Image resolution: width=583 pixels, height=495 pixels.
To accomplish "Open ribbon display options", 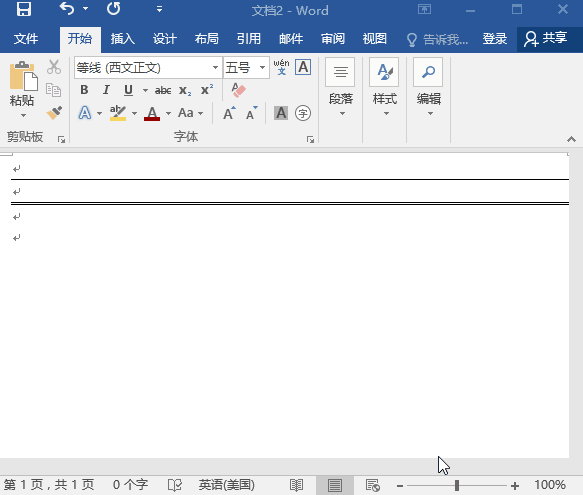I will (424, 9).
